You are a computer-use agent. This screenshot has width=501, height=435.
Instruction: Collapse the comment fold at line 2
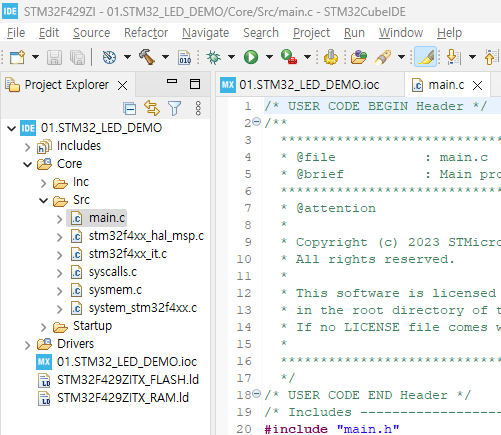tap(256, 122)
